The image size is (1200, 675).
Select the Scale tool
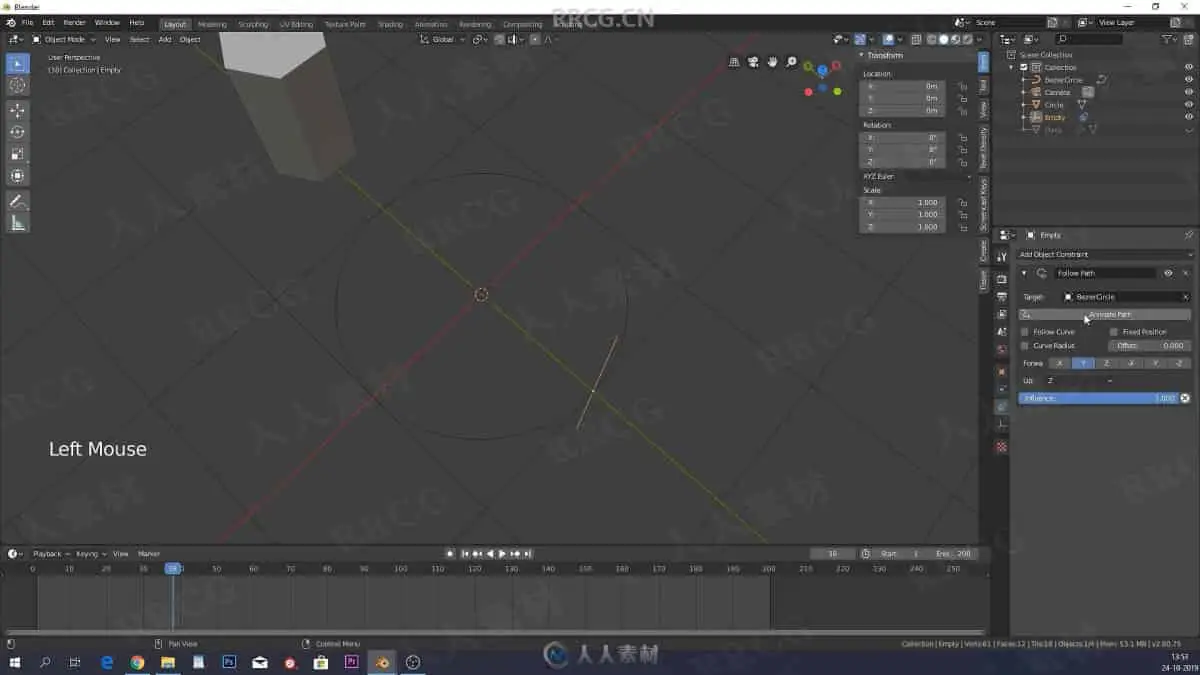point(18,154)
